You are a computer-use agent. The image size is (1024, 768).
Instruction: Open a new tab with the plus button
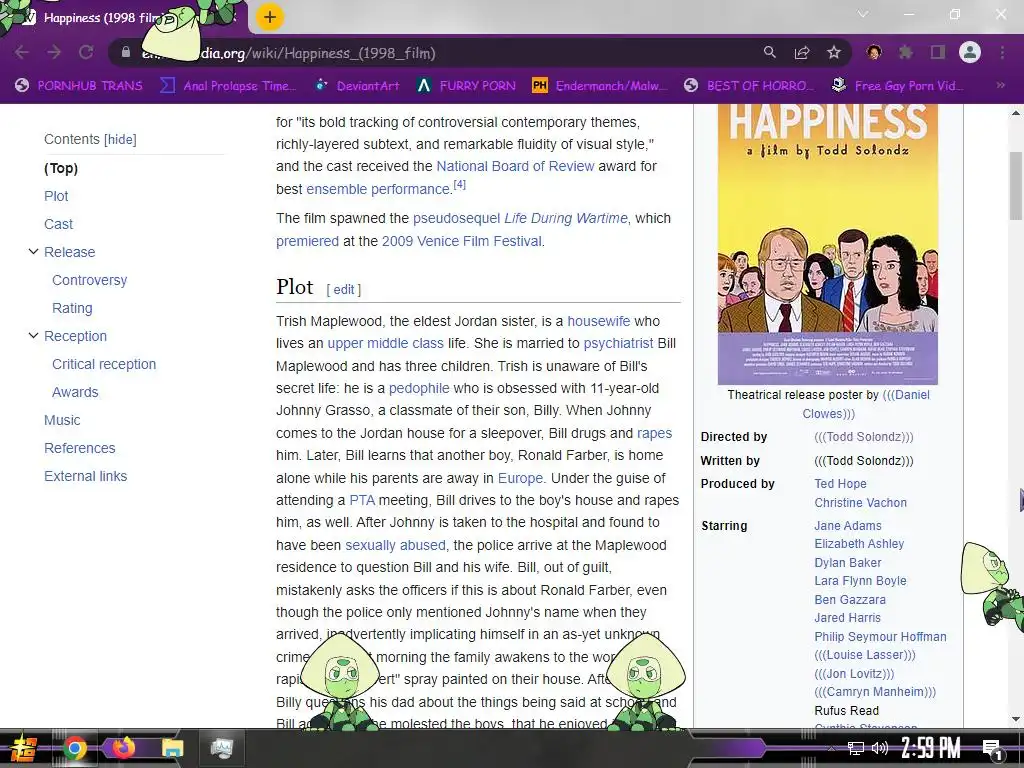[x=270, y=18]
